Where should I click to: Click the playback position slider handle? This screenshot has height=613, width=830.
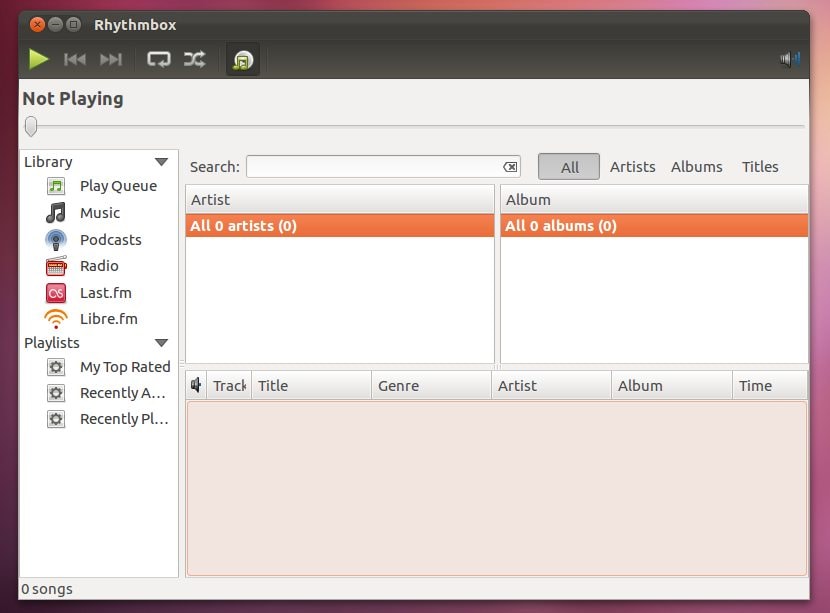(31, 127)
